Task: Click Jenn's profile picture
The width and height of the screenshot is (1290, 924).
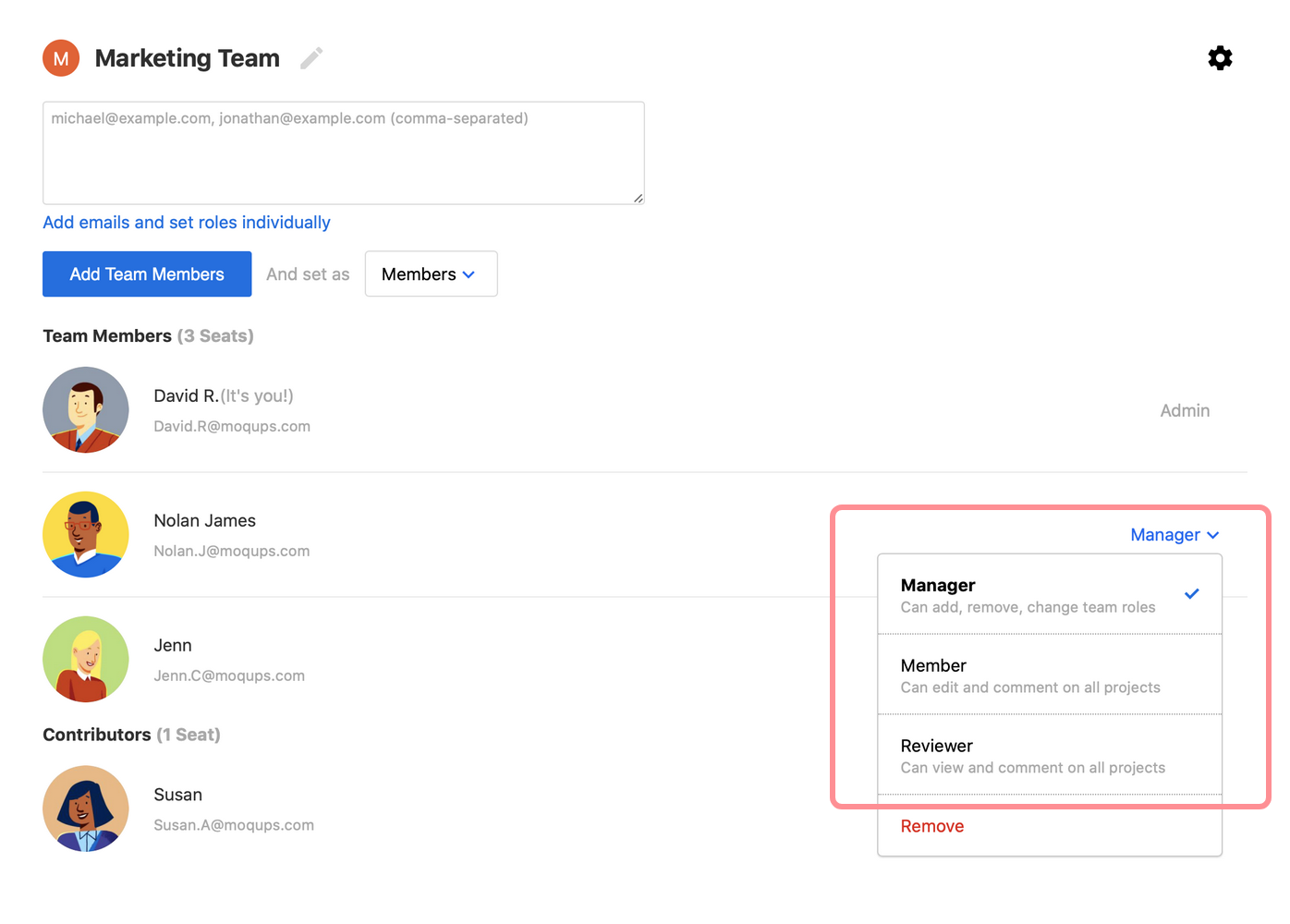Action: point(85,659)
